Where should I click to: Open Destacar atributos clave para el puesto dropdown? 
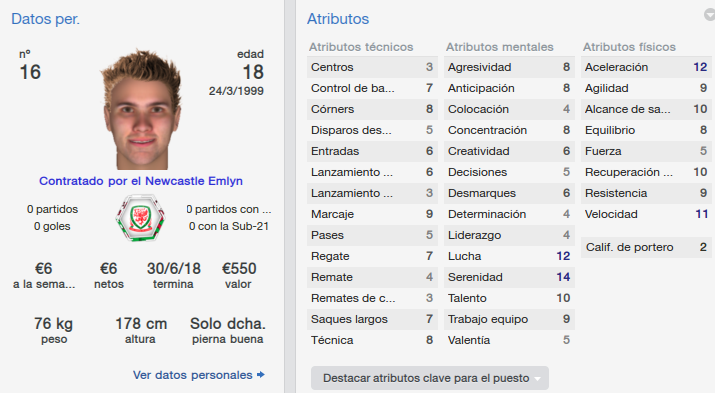430,378
